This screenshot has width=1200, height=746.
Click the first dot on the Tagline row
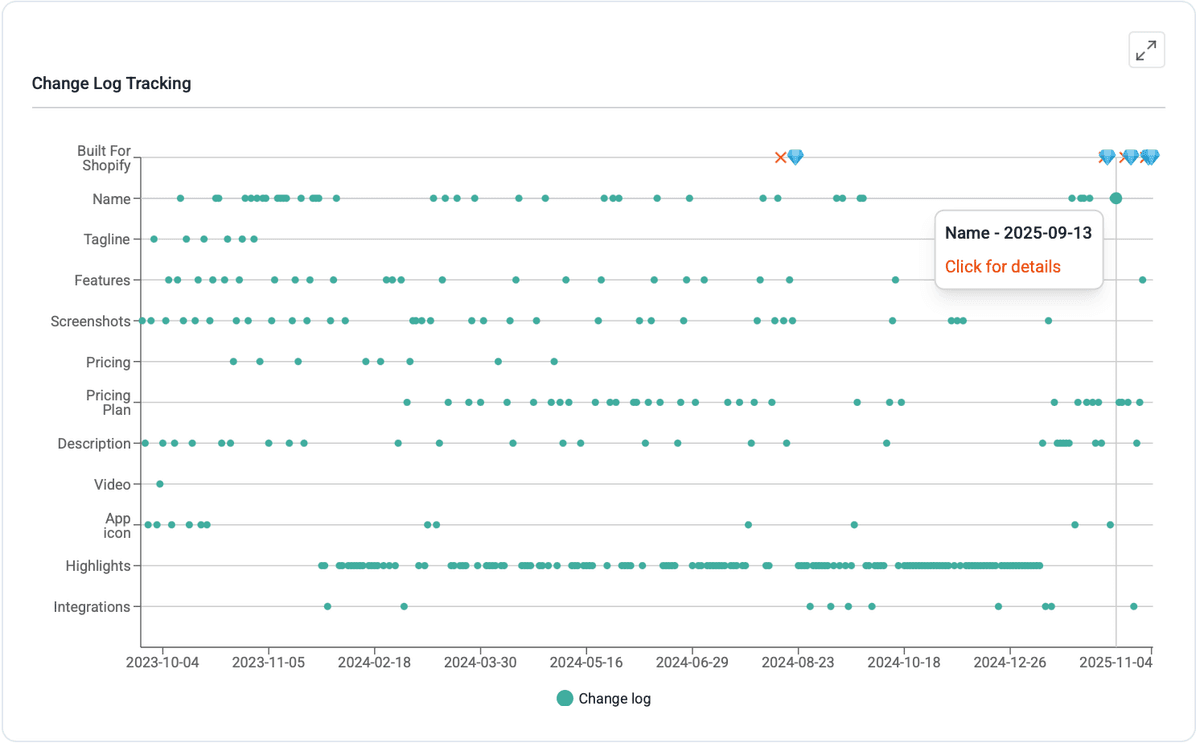[154, 239]
